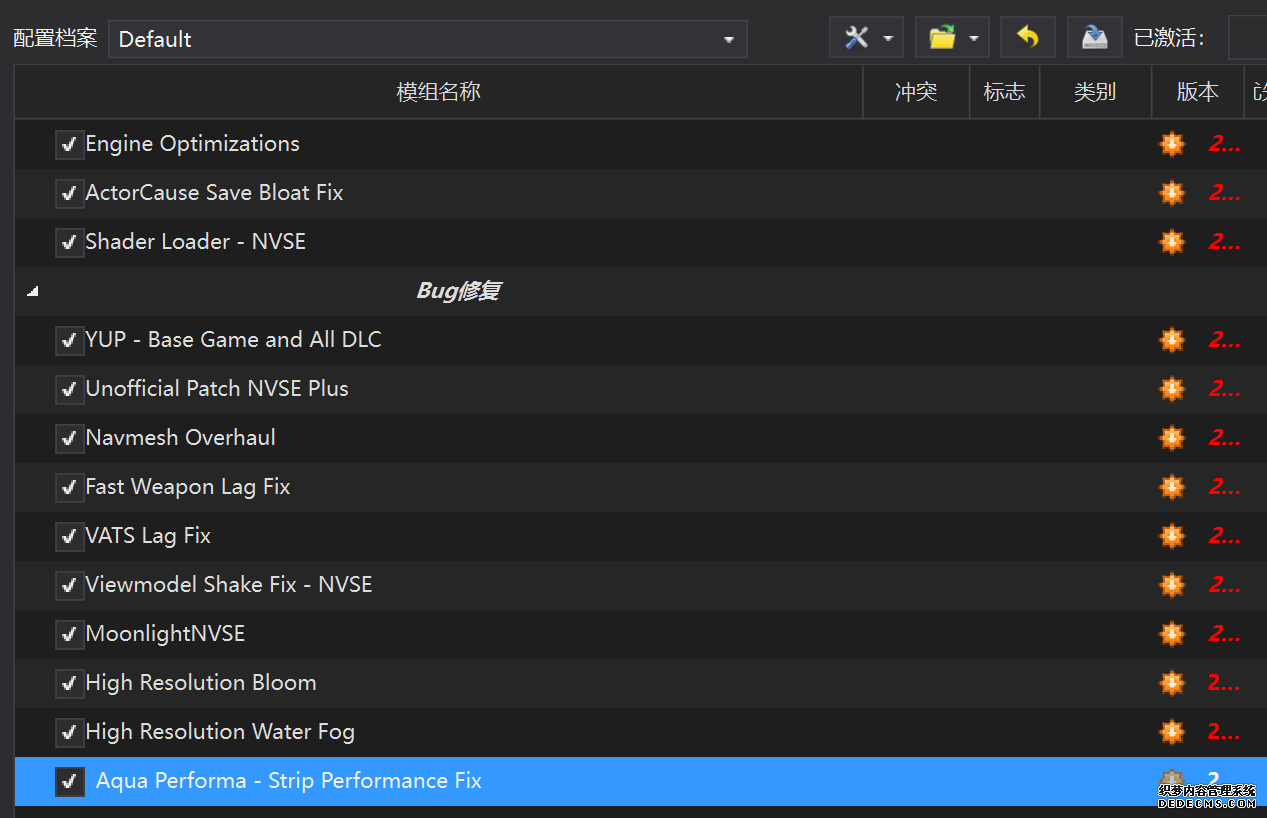Click the open folder icon in toolbar

pos(942,38)
